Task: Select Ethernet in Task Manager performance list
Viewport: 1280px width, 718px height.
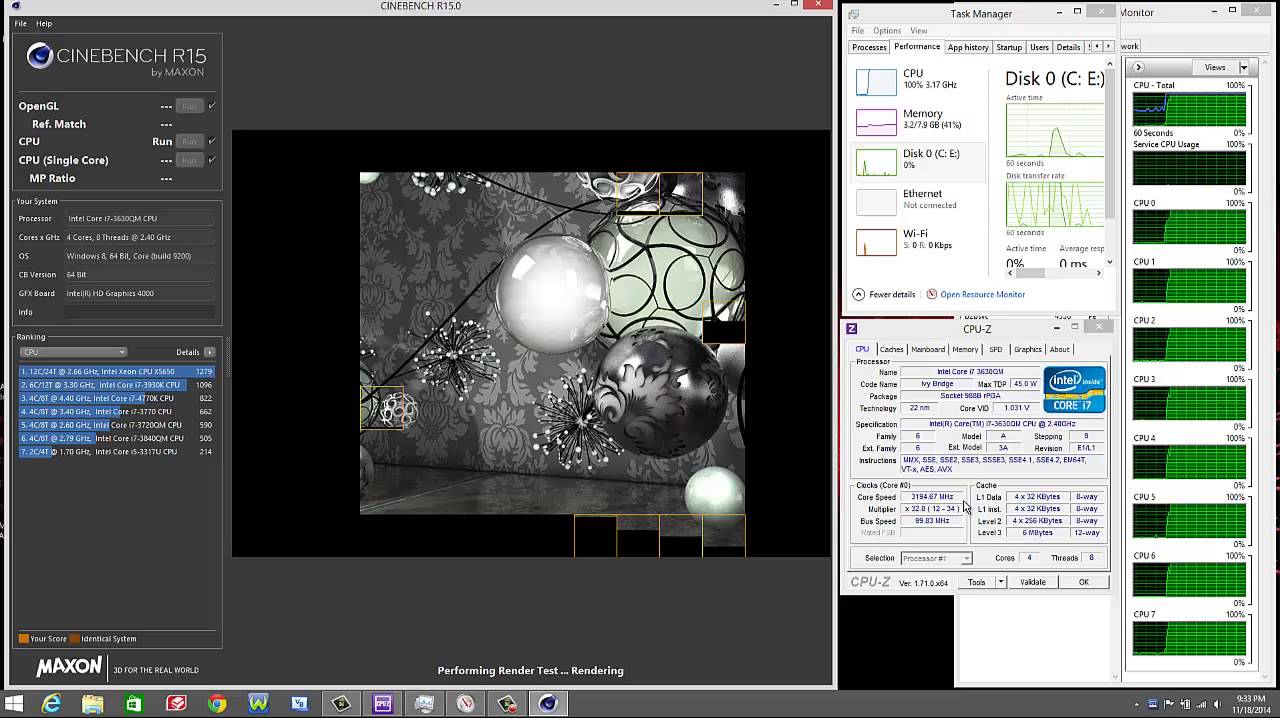Action: coord(917,200)
